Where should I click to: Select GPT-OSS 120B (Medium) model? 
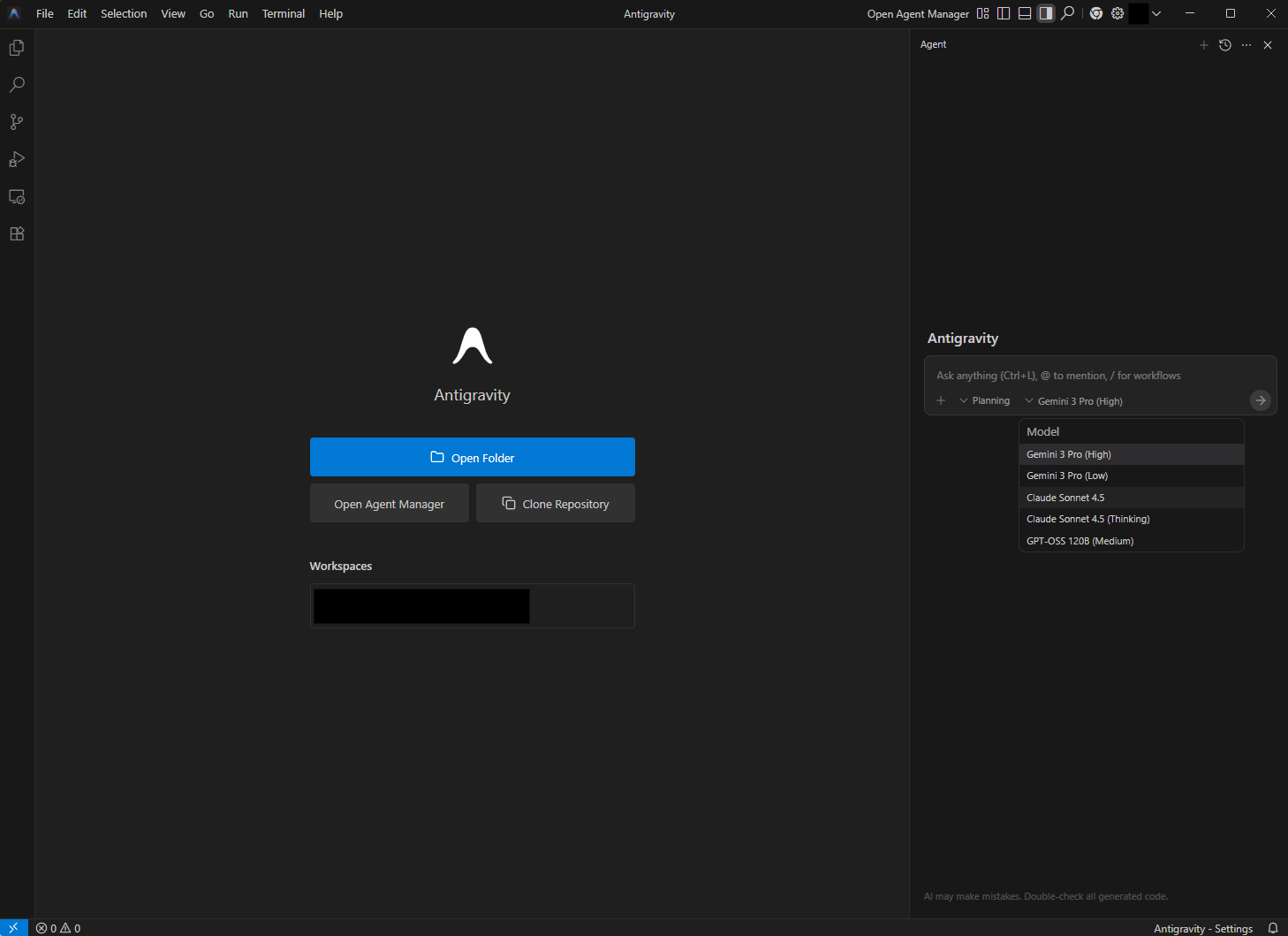coord(1132,541)
